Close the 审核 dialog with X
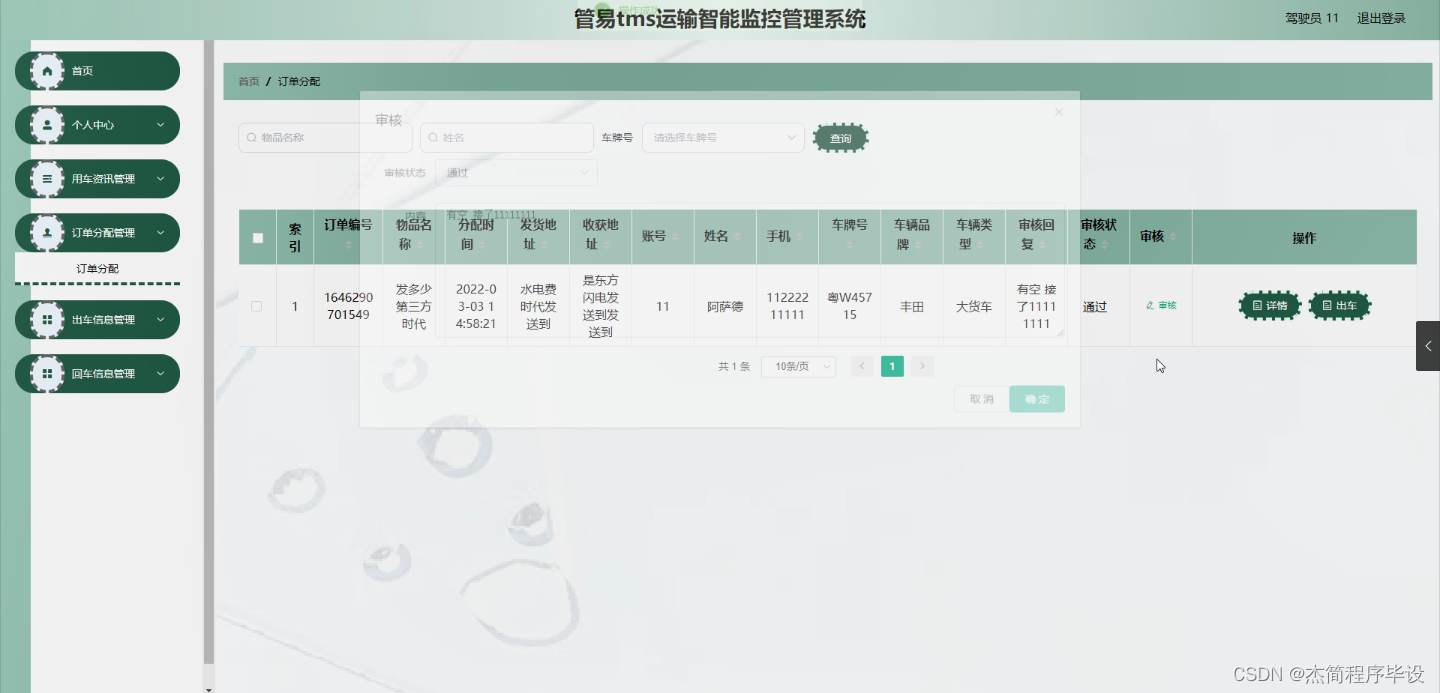The width and height of the screenshot is (1440, 693). pos(1059,112)
